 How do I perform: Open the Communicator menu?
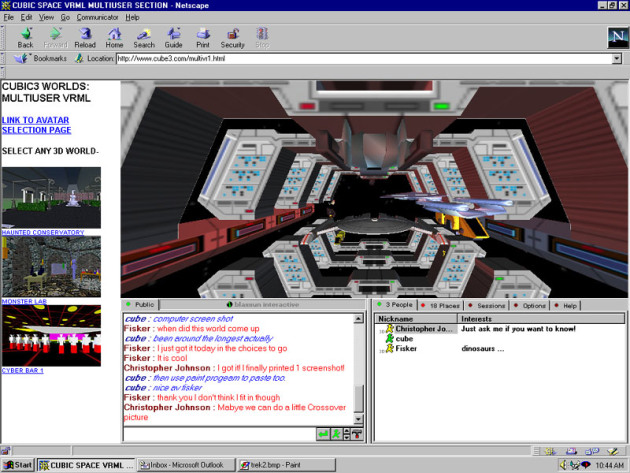(98, 17)
